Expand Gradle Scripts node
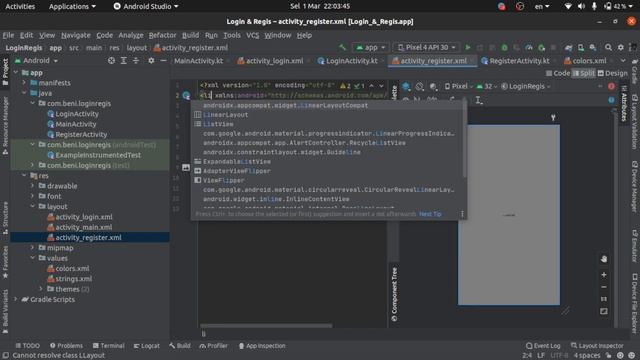Screen dimensions: 640x360 16,299
